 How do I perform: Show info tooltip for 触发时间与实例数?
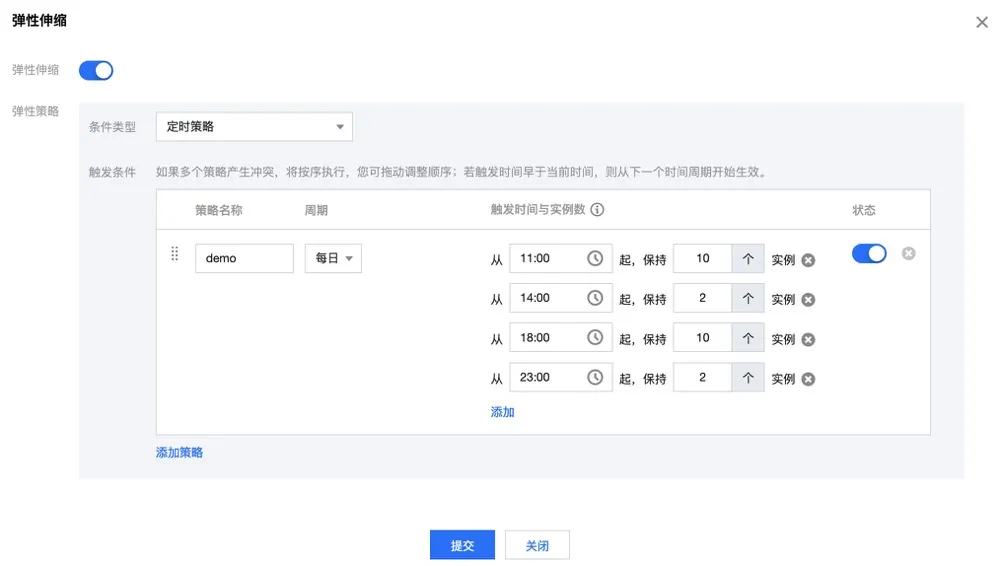tap(597, 210)
